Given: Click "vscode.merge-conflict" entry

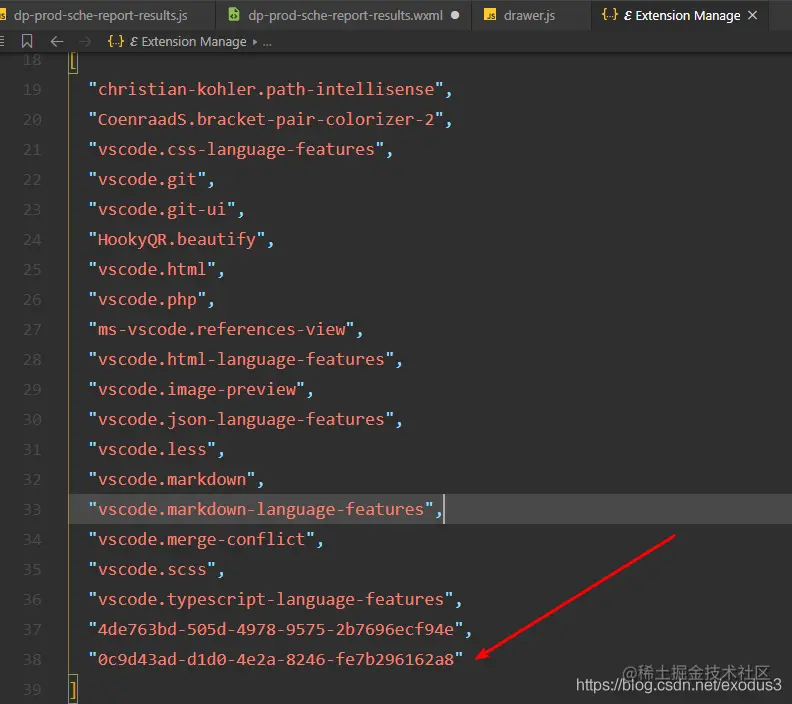Looking at the screenshot, I should (x=202, y=540).
